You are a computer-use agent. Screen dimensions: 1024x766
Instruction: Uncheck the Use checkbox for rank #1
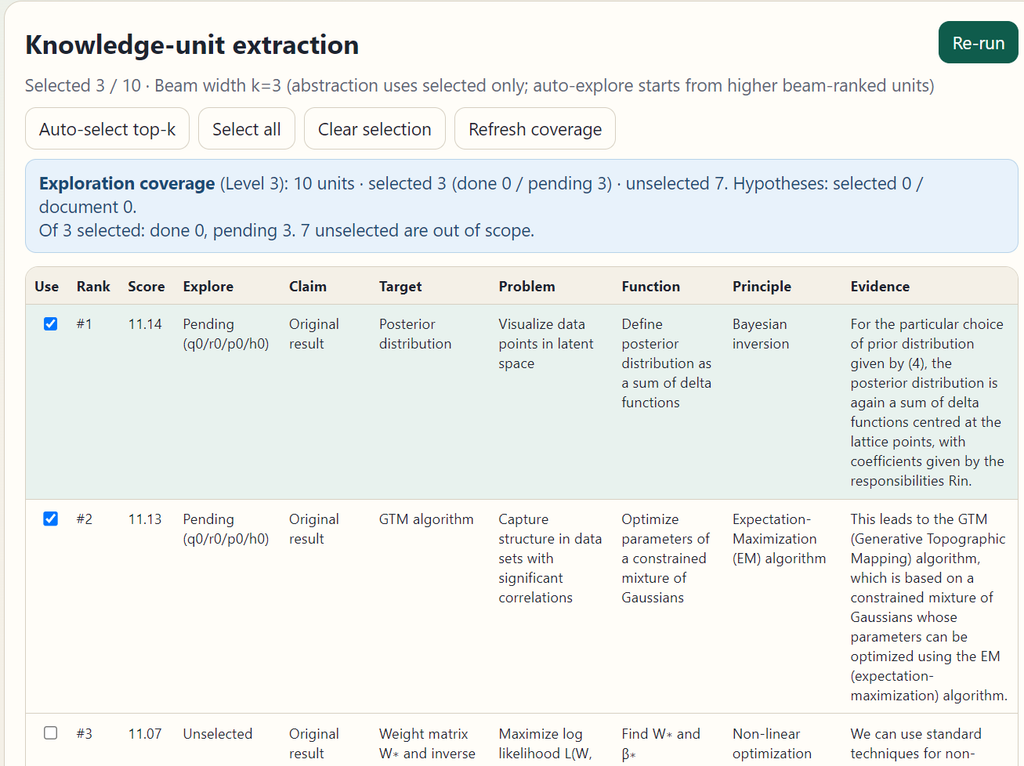click(x=50, y=324)
